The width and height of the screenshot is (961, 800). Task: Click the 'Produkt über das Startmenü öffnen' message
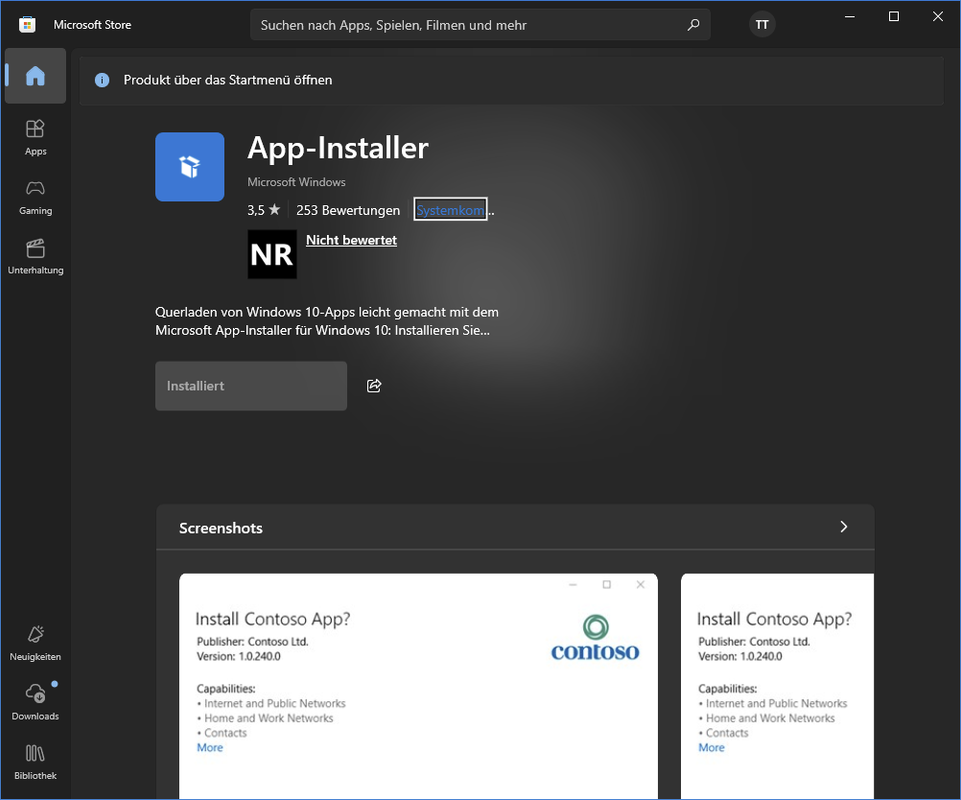tap(227, 80)
